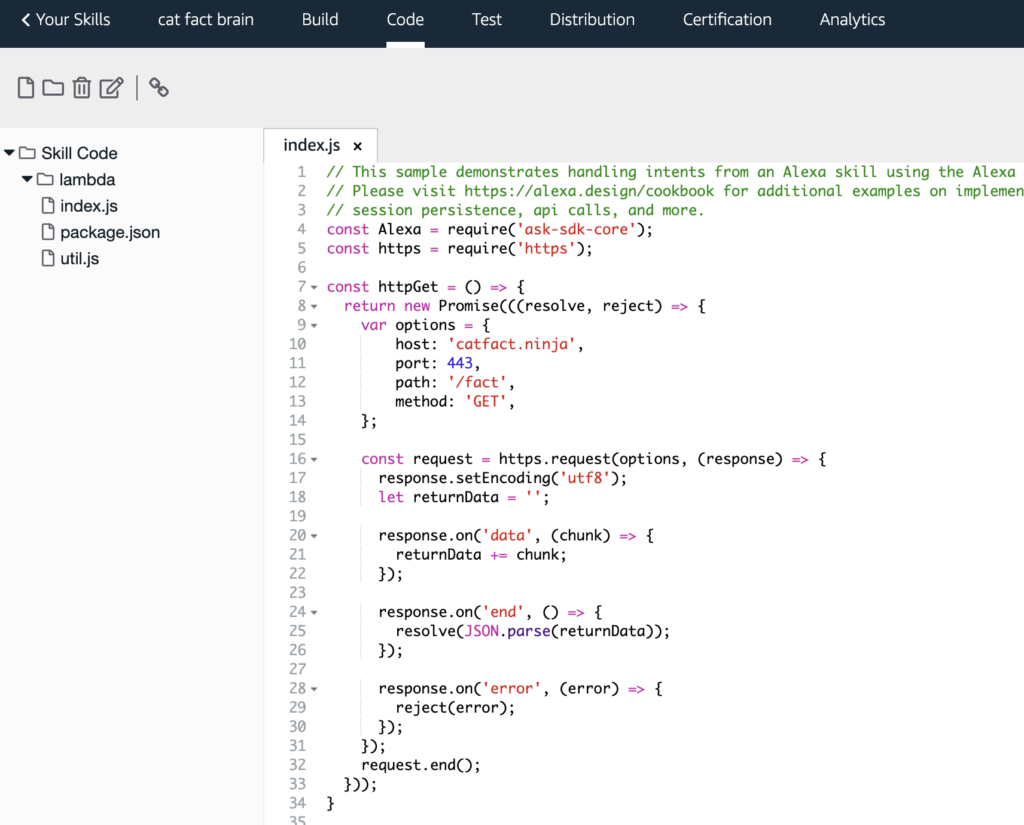Fold end handler at line 24
Screen dimensions: 1024x825
click(x=314, y=613)
